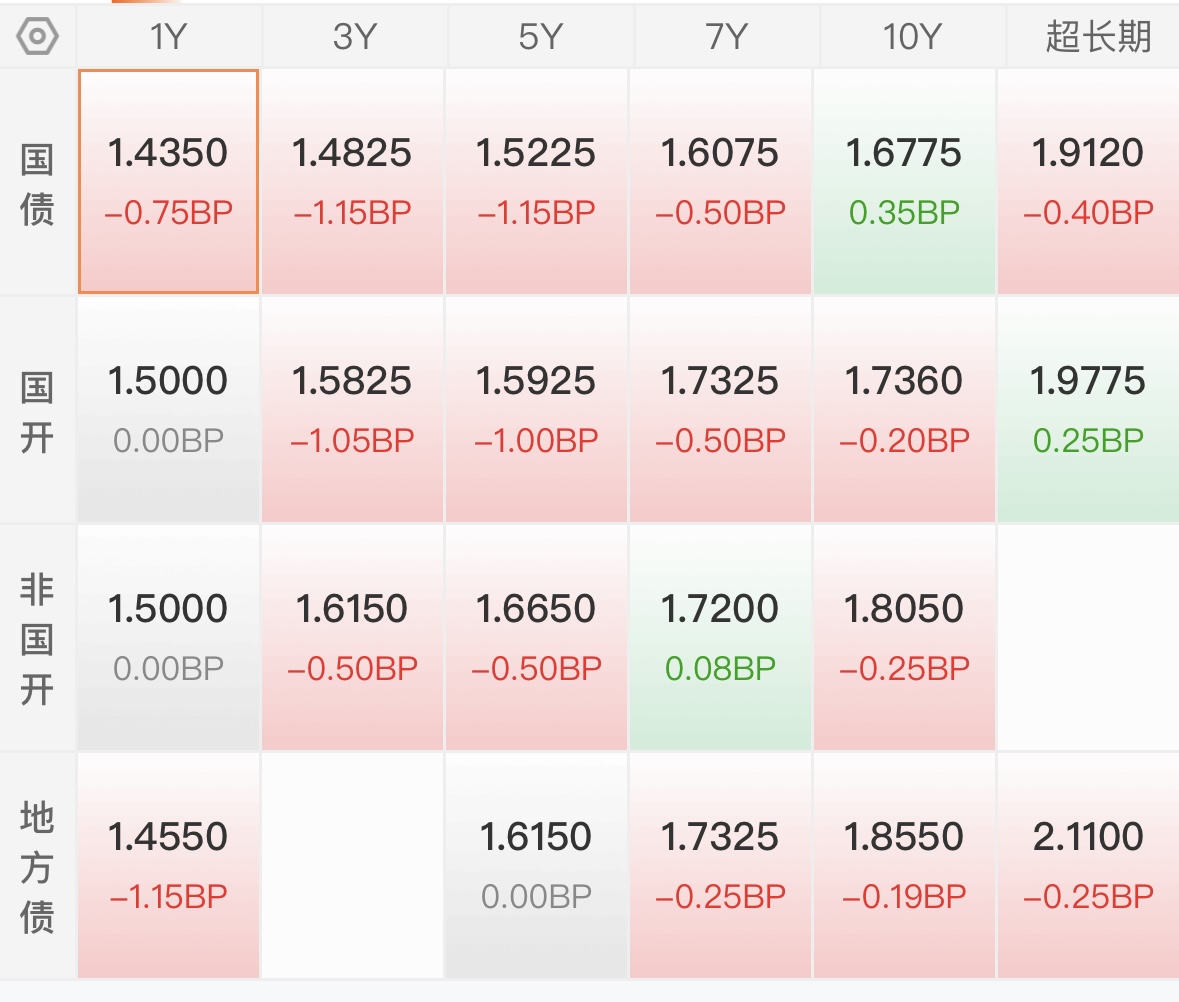The image size is (1179, 1002).
Task: Select the 国开 7Y cell showing 1.7325
Action: (720, 410)
